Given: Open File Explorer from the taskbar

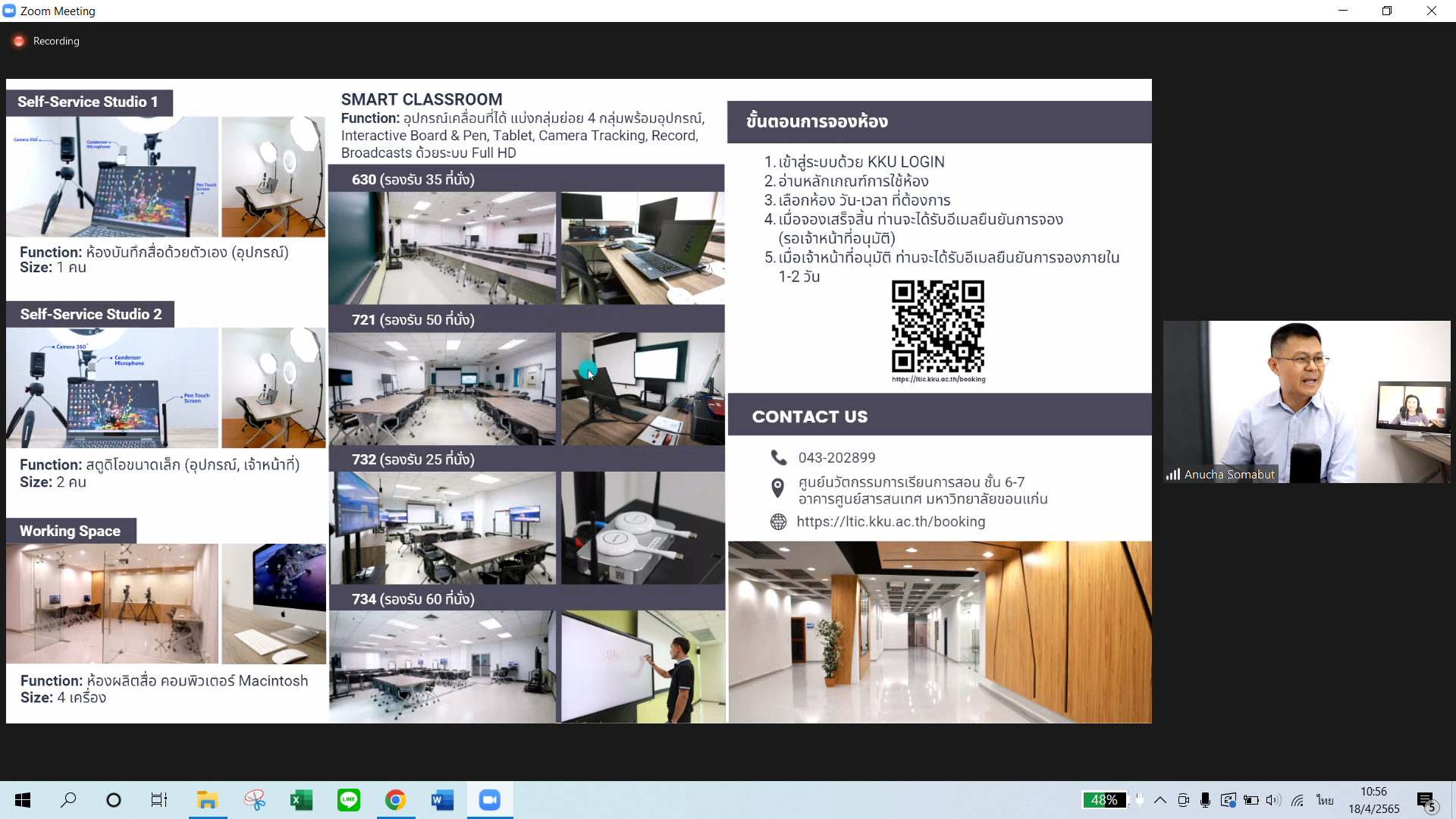Looking at the screenshot, I should [x=207, y=800].
